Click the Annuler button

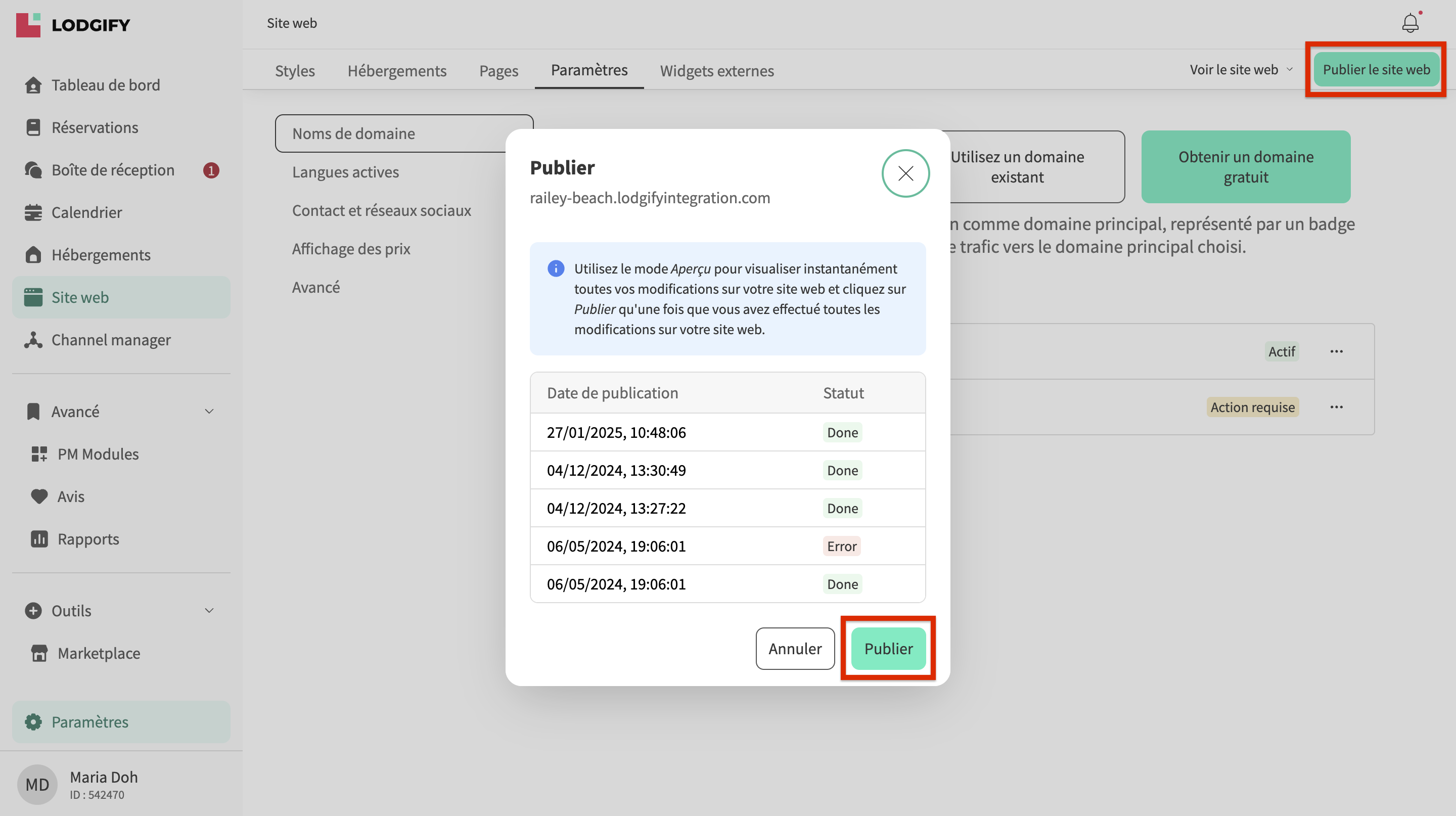[x=795, y=648]
